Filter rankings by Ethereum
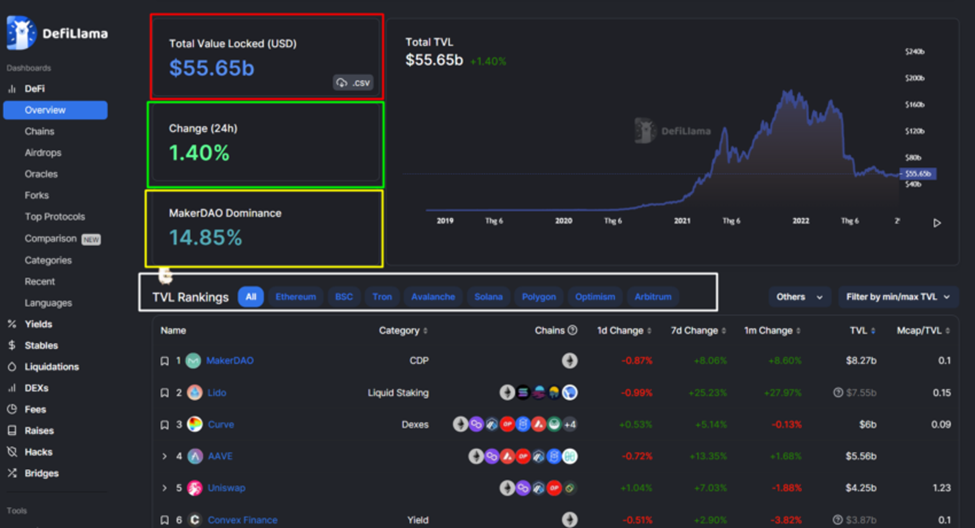 (295, 297)
